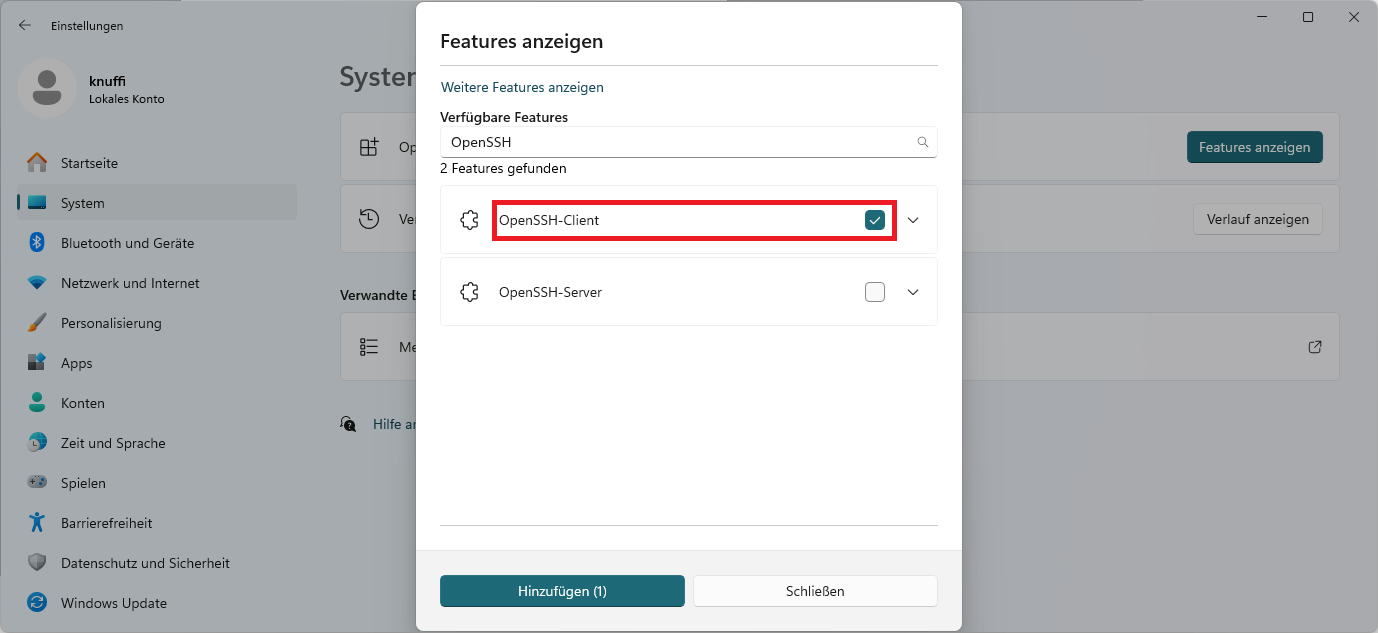Click the Hinzufügen button
1378x633 pixels.
tap(562, 590)
